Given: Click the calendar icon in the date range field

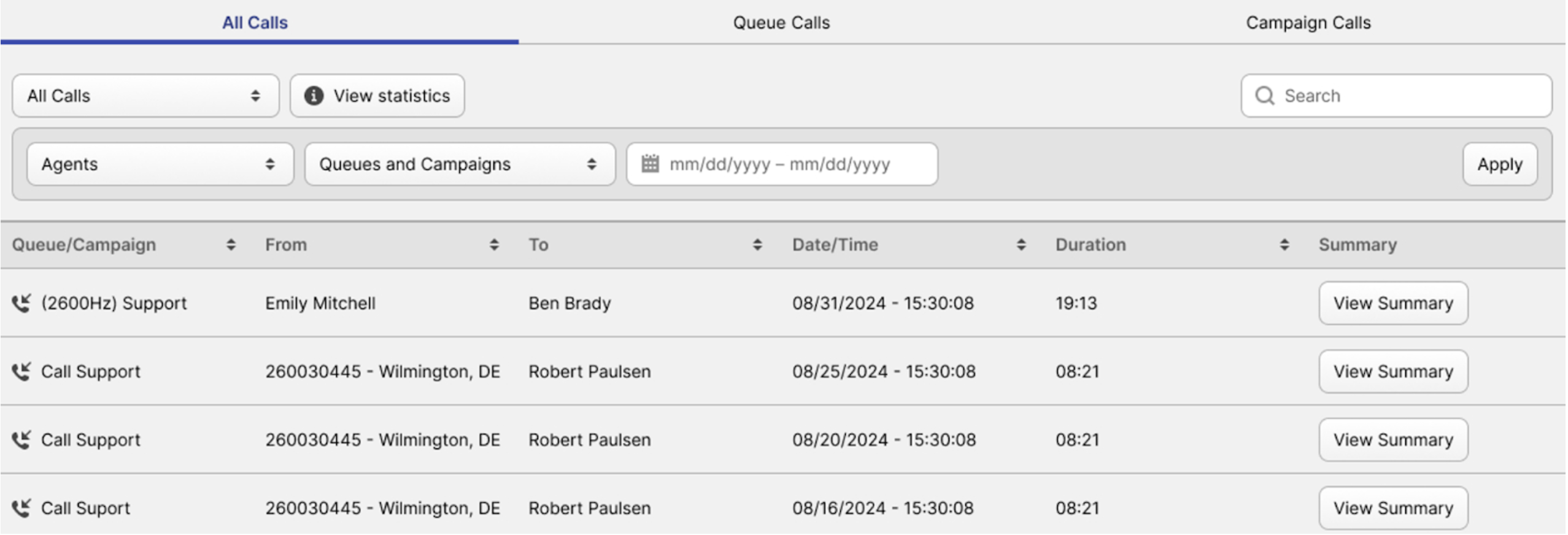Looking at the screenshot, I should 650,164.
